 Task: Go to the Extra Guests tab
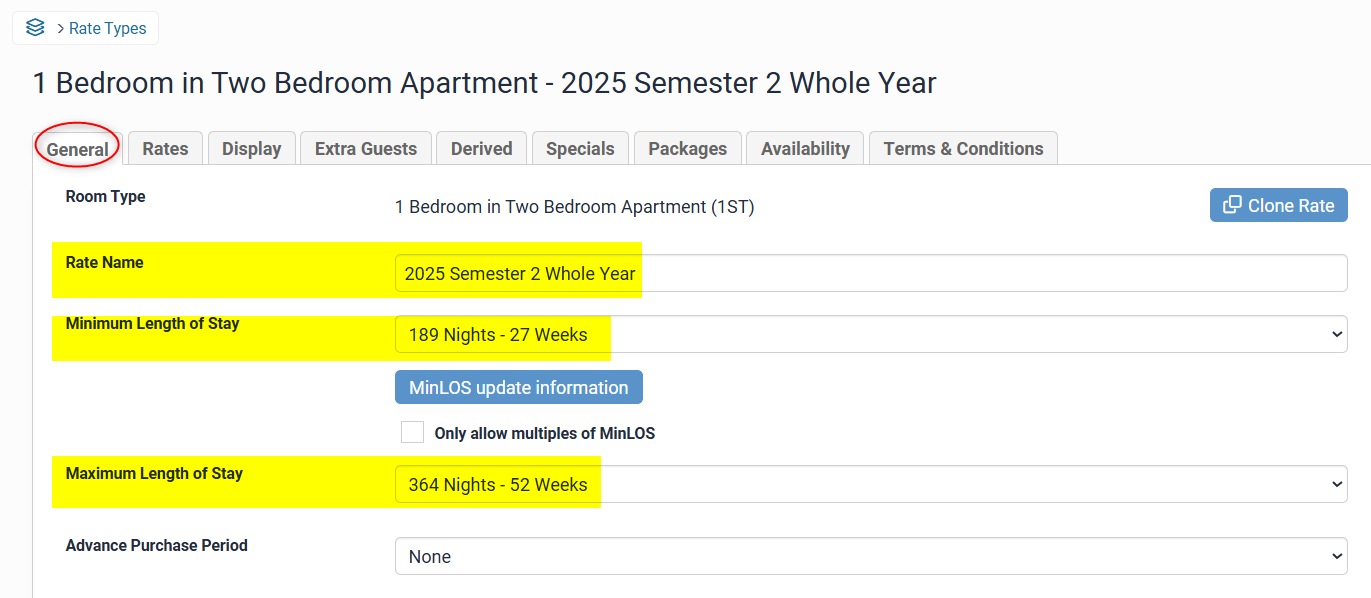366,149
